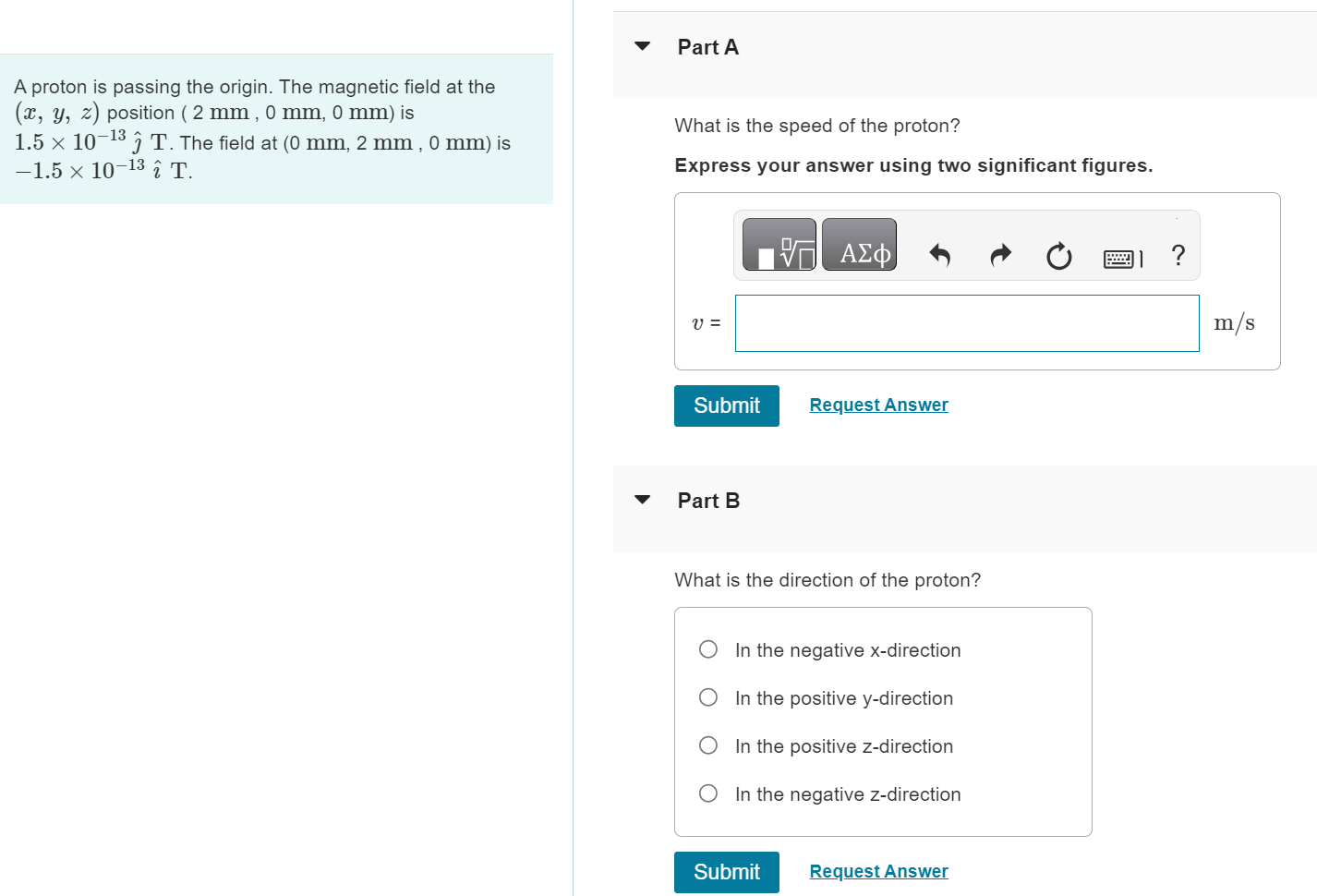
Task: Show keyboard shortcuts icon
Action: (x=1121, y=259)
